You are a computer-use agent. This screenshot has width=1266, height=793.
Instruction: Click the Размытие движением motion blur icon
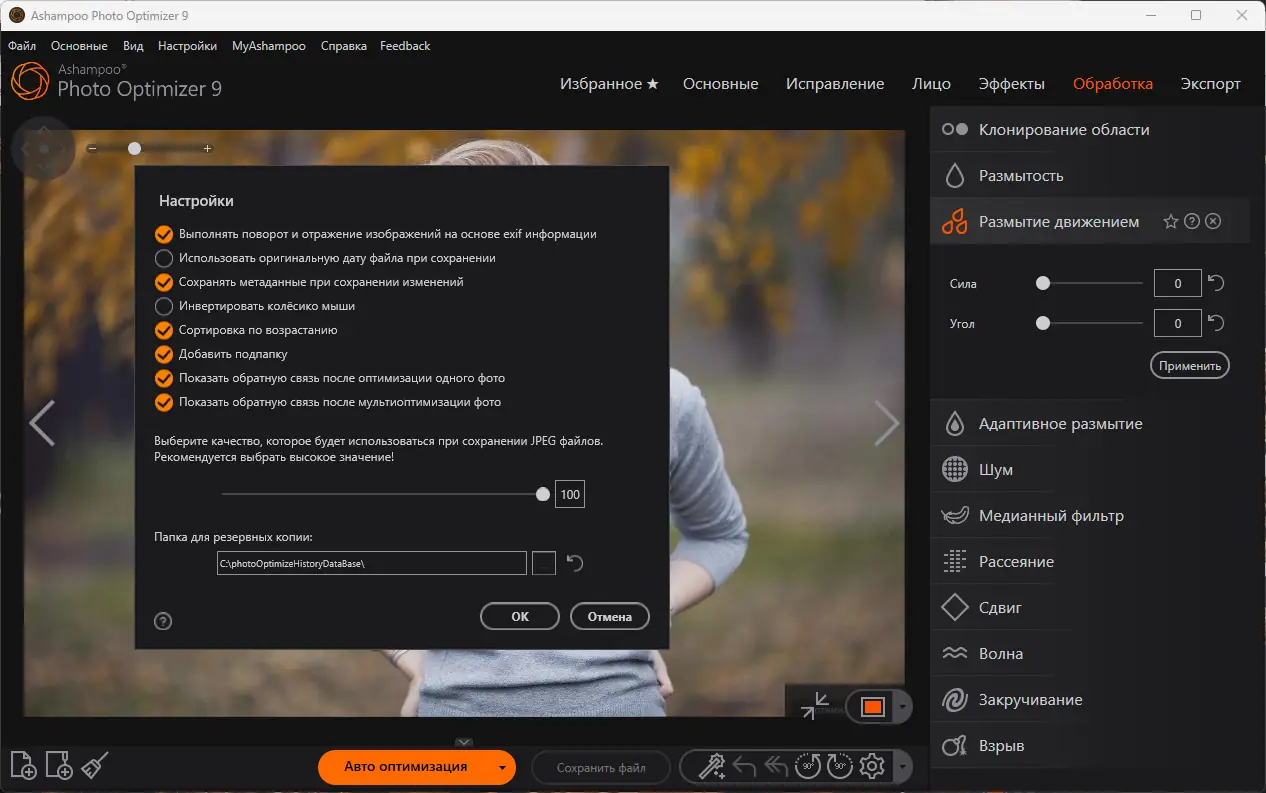(x=955, y=222)
